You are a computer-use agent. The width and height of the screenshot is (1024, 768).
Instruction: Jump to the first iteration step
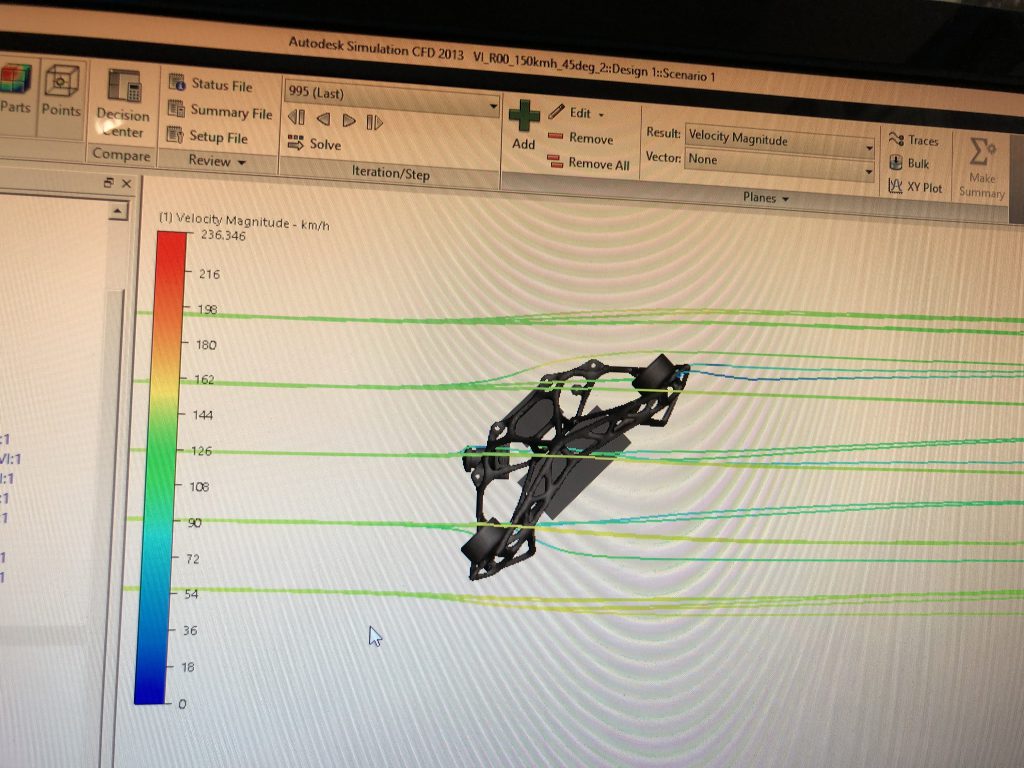coord(296,118)
